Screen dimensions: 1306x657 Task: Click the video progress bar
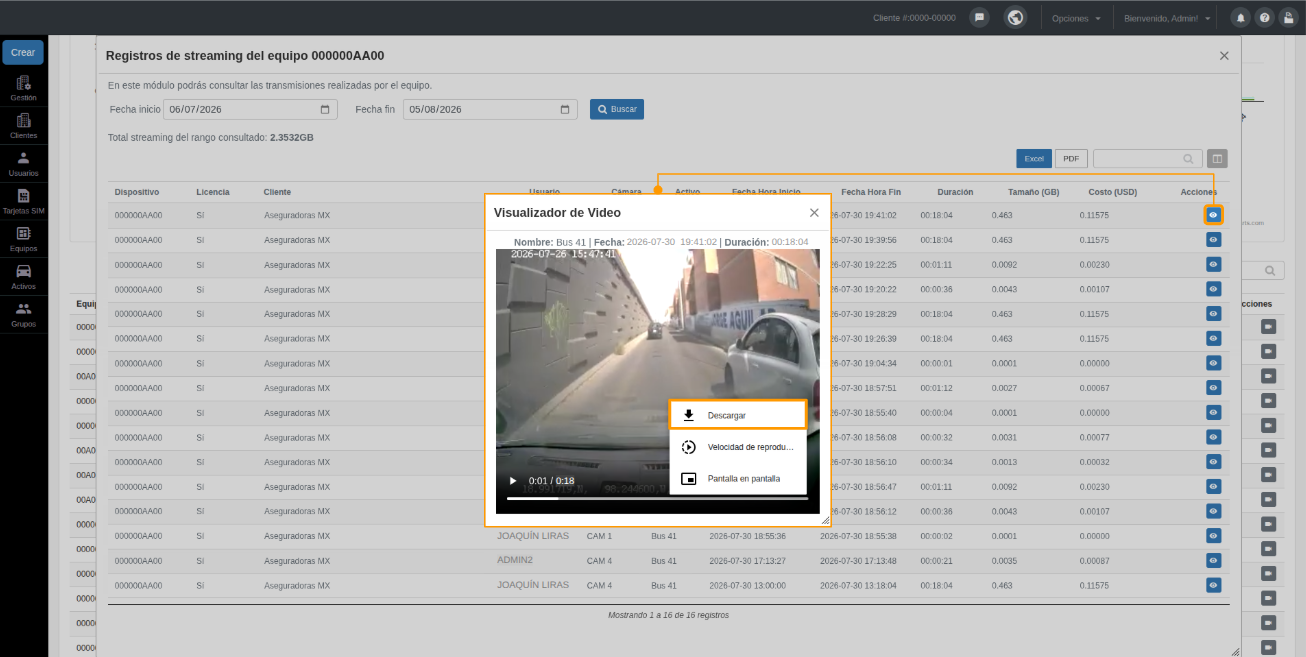pos(656,498)
